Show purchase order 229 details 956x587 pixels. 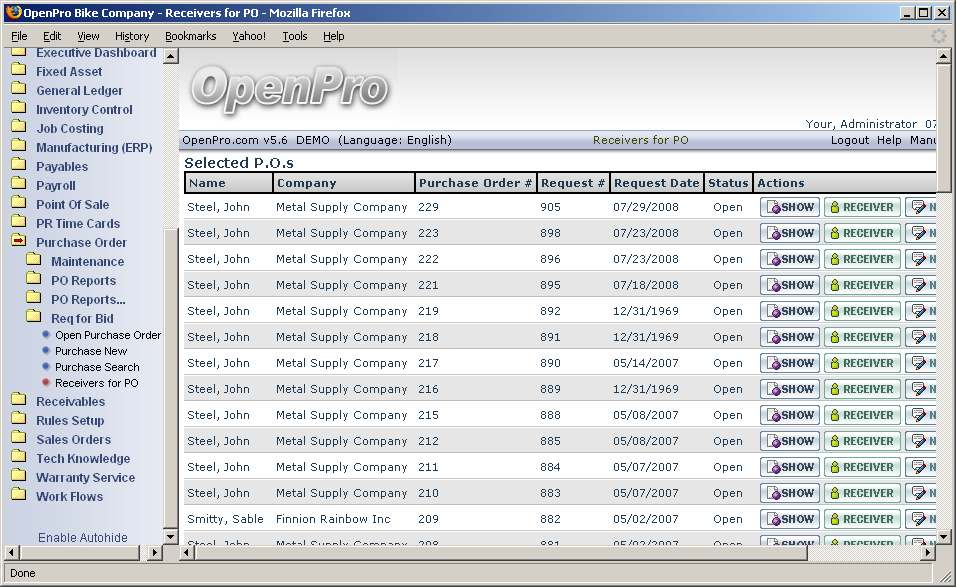789,207
